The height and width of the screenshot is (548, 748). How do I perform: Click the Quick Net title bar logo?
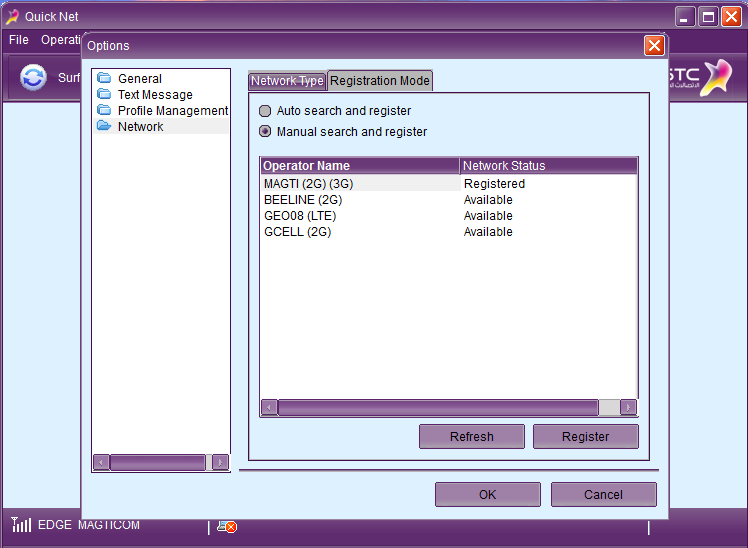click(x=12, y=17)
